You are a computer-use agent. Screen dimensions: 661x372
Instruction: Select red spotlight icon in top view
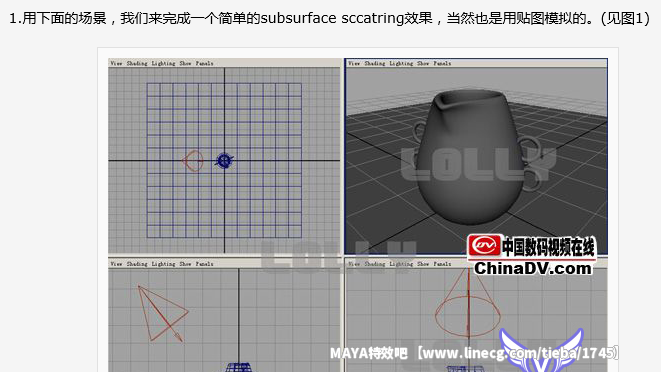(193, 161)
